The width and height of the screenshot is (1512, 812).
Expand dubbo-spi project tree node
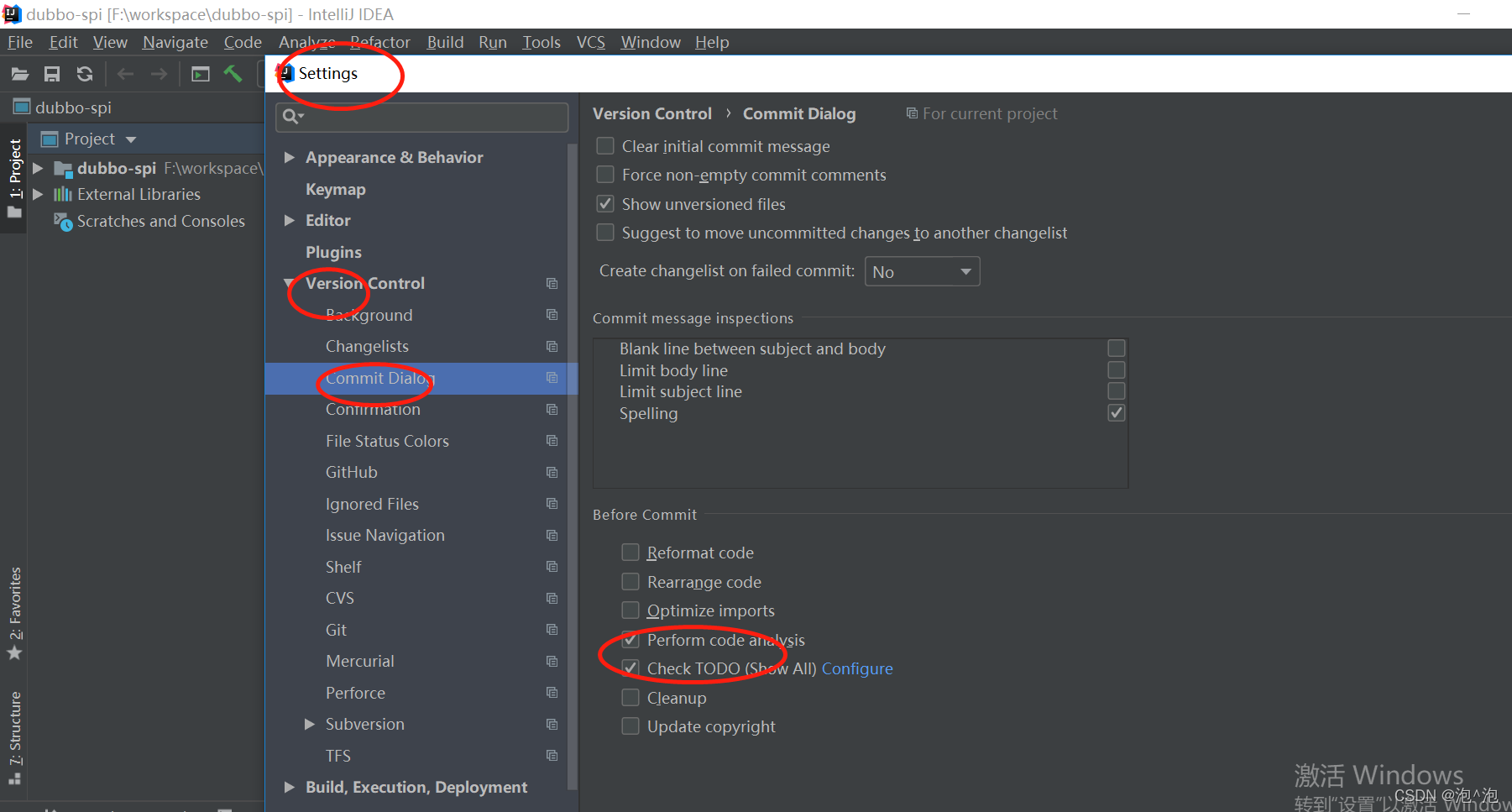38,169
